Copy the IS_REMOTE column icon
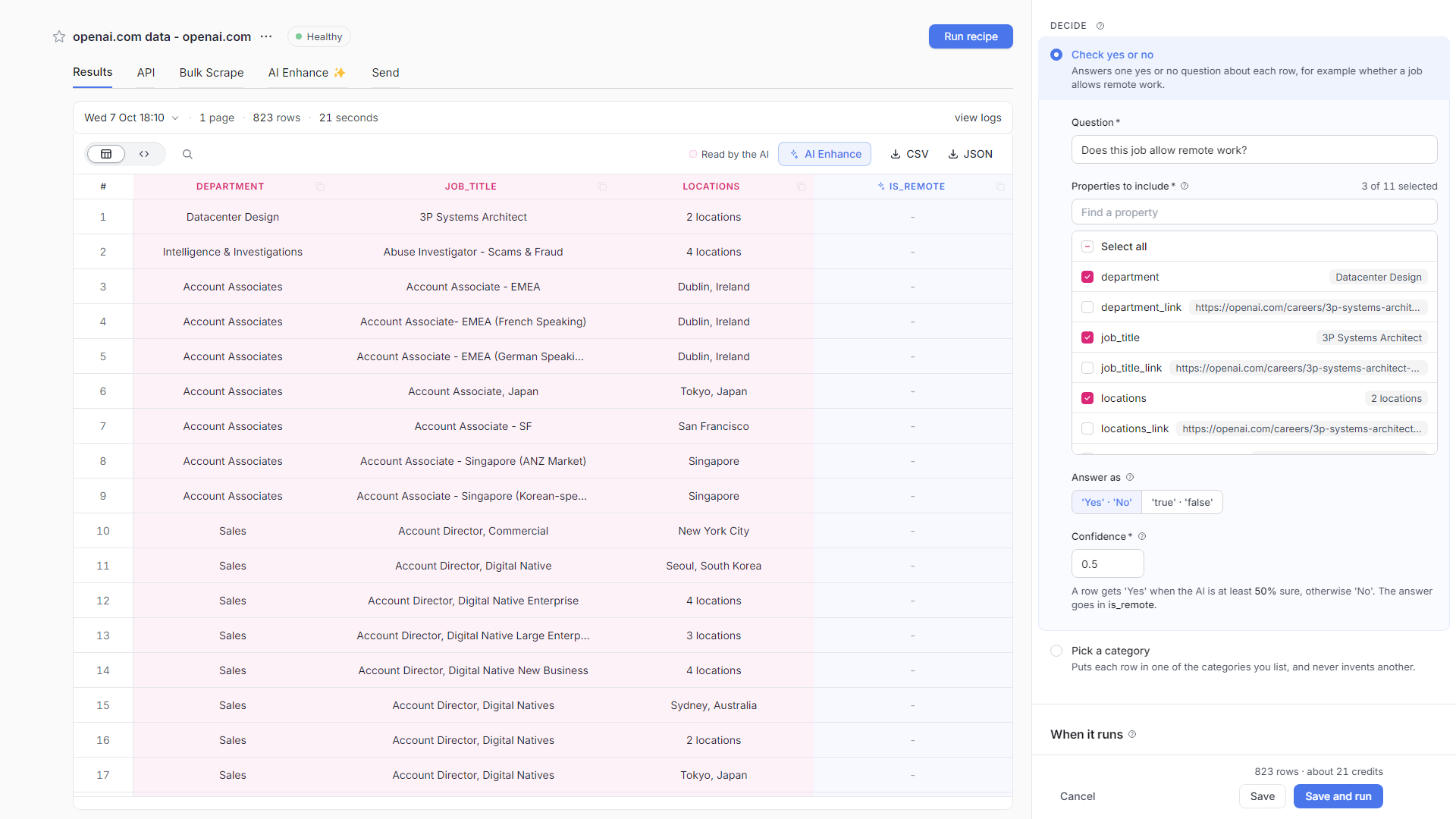1456x819 pixels. point(1000,187)
